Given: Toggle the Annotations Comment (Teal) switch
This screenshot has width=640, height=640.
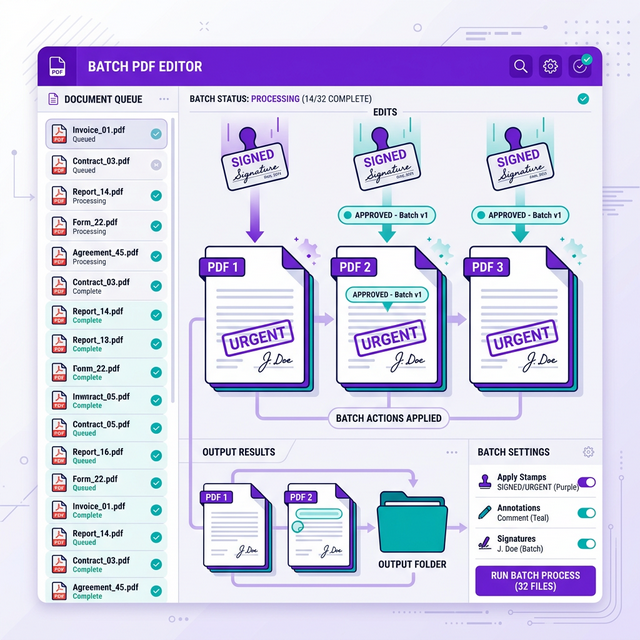Looking at the screenshot, I should pyautogui.click(x=587, y=513).
